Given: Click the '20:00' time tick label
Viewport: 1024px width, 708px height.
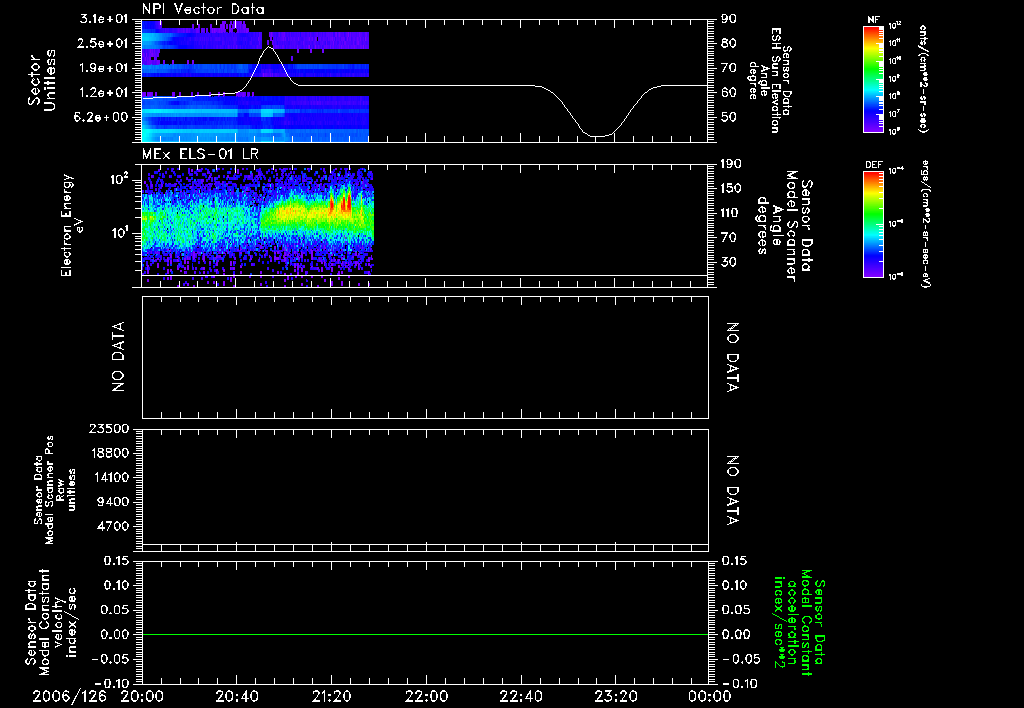Looking at the screenshot, I should click(x=142, y=696).
